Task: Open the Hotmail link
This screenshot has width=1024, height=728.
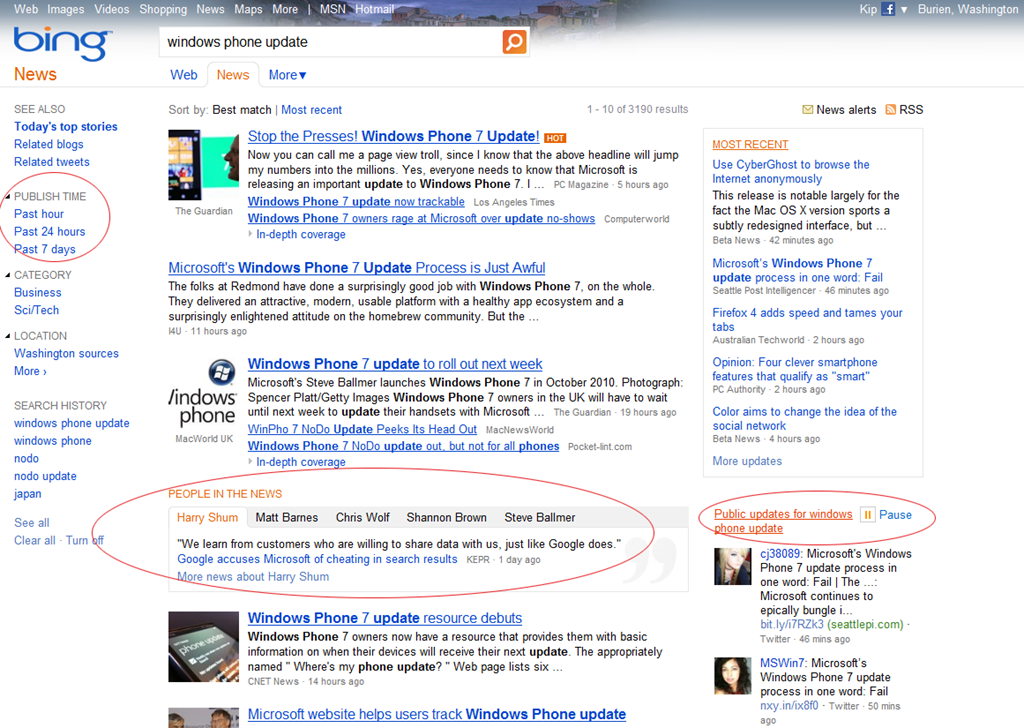Action: click(x=374, y=9)
